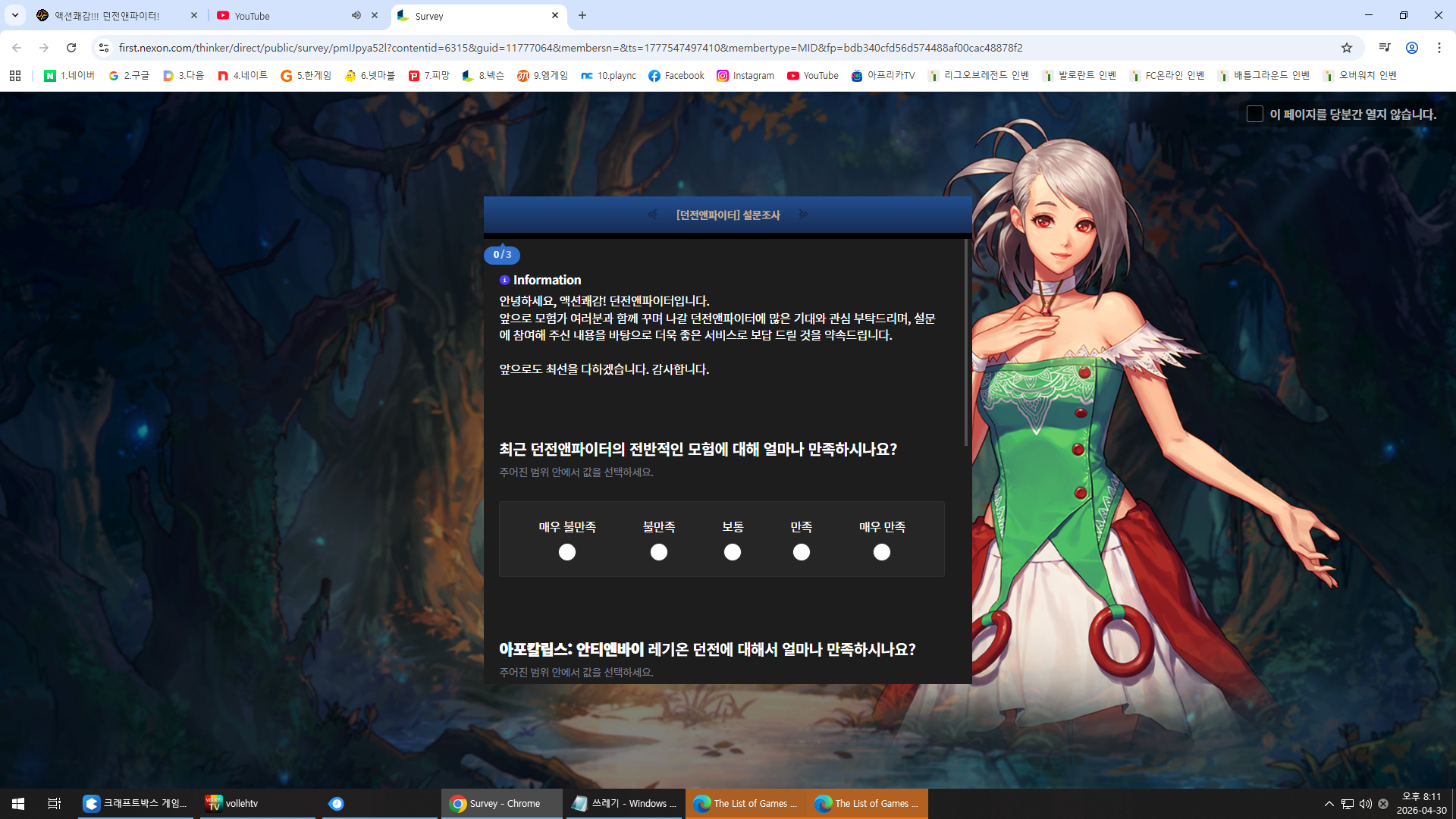The width and height of the screenshot is (1456, 819).
Task: Open Instagram bookmark
Action: pyautogui.click(x=745, y=76)
